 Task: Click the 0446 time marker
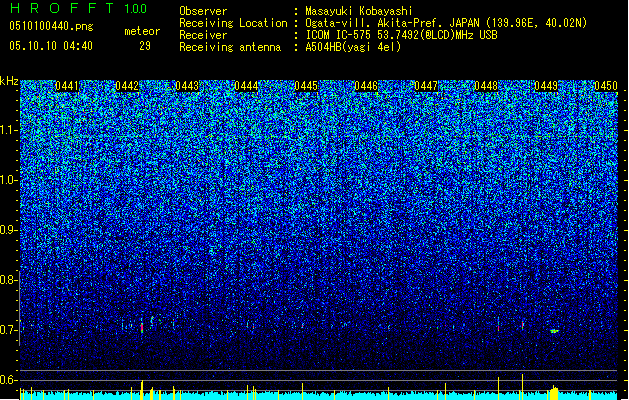coord(366,86)
